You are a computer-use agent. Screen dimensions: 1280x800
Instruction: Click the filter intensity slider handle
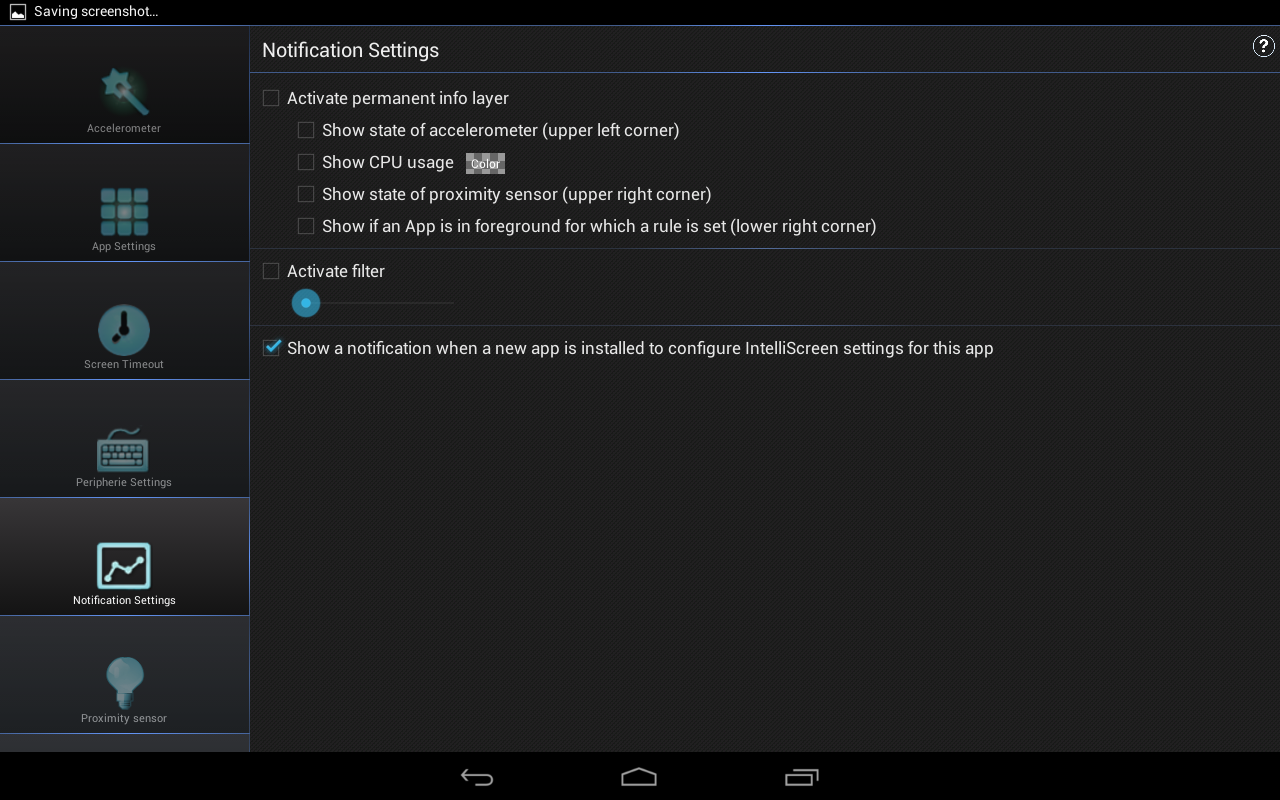[306, 302]
